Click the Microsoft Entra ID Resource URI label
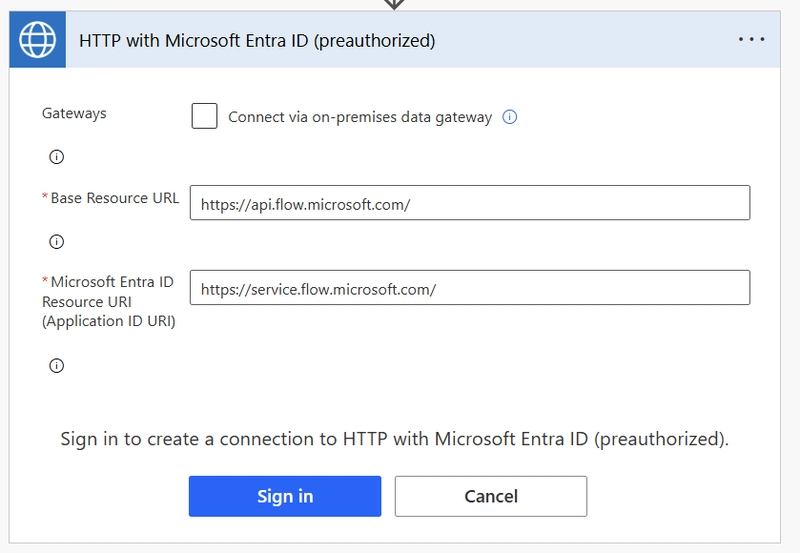The image size is (800, 553). tap(109, 301)
